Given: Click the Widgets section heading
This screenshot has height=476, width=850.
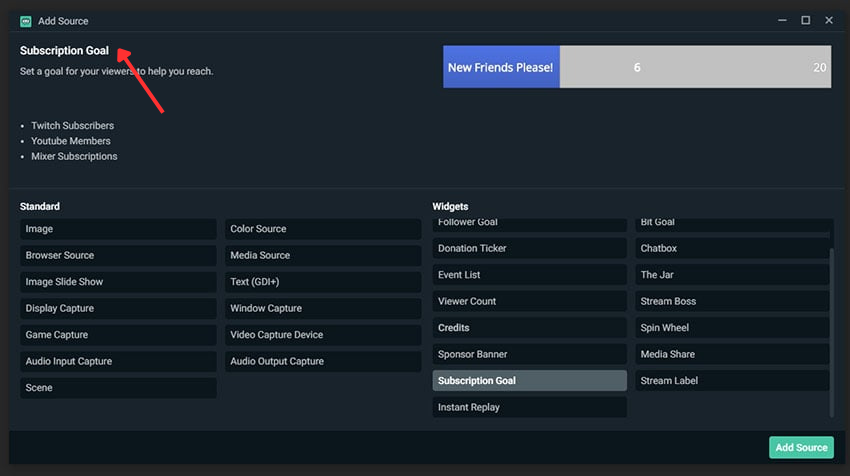Looking at the screenshot, I should (x=450, y=207).
